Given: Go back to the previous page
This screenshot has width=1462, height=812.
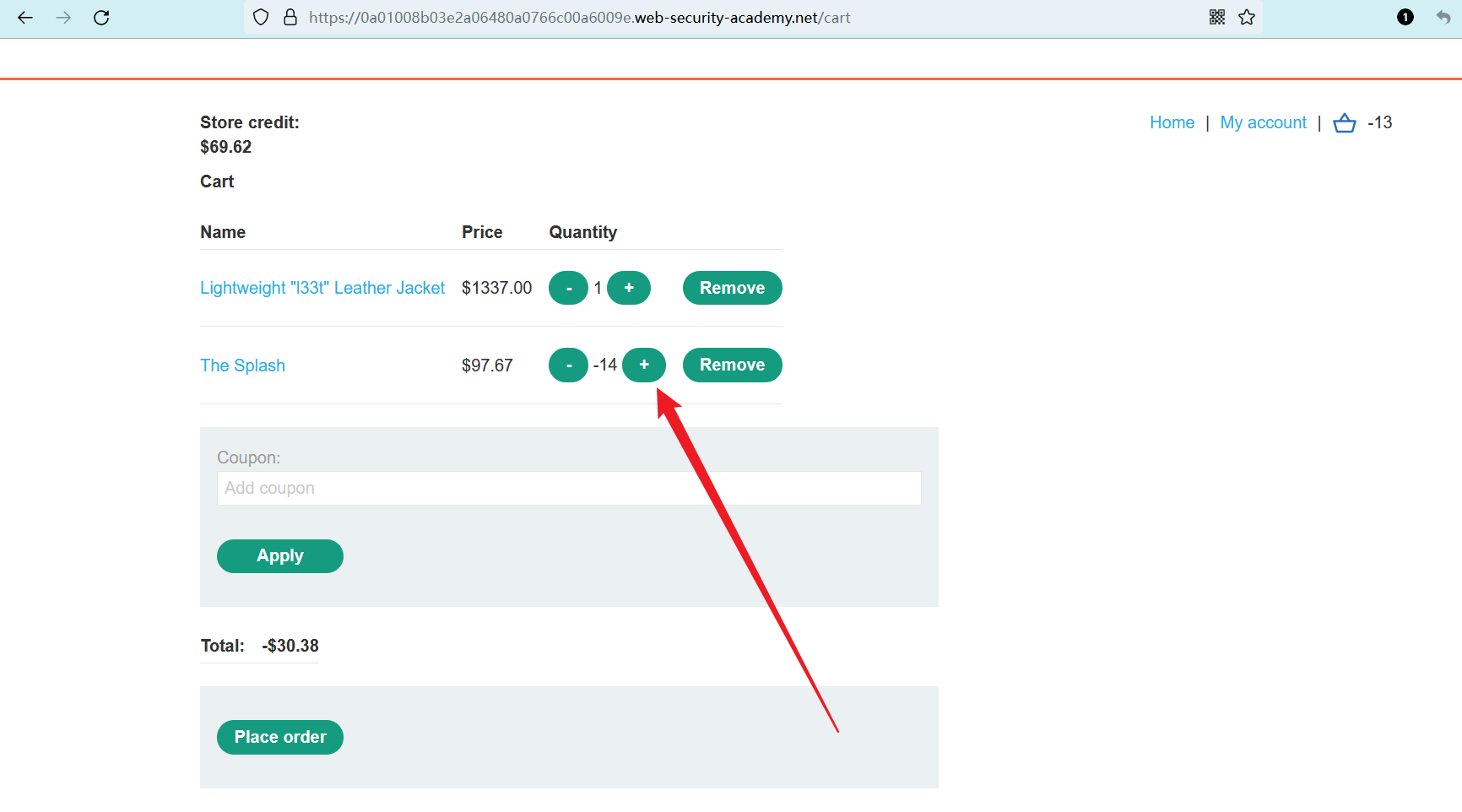Looking at the screenshot, I should pyautogui.click(x=25, y=18).
